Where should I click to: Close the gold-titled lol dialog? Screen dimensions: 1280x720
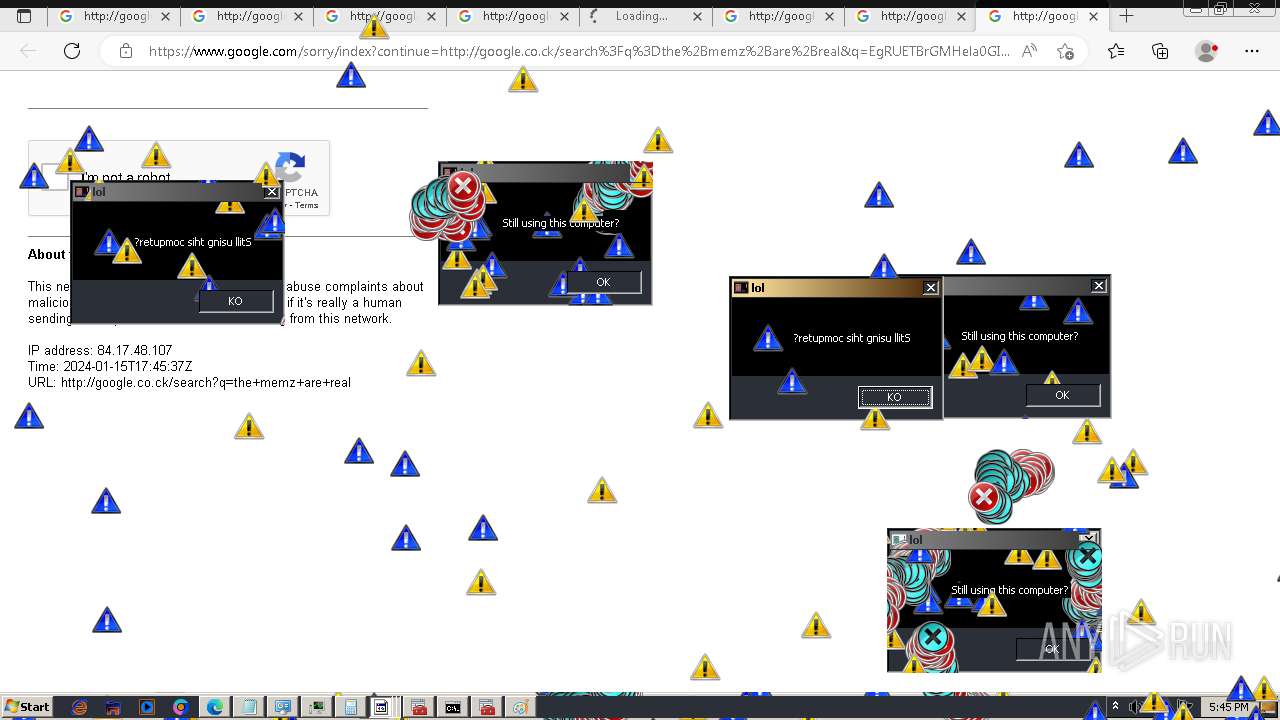pos(931,288)
